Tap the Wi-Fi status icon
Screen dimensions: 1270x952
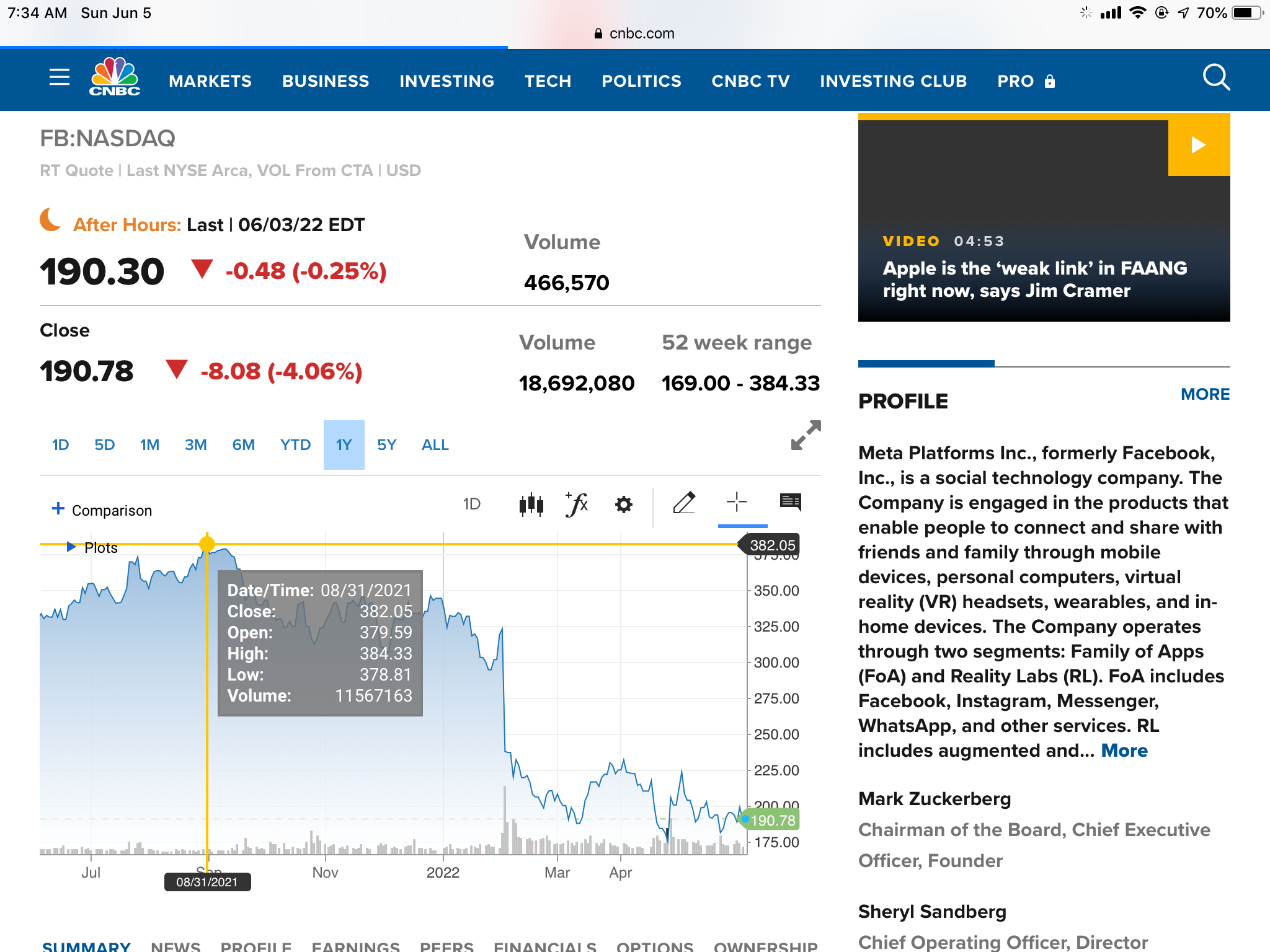coord(1137,12)
